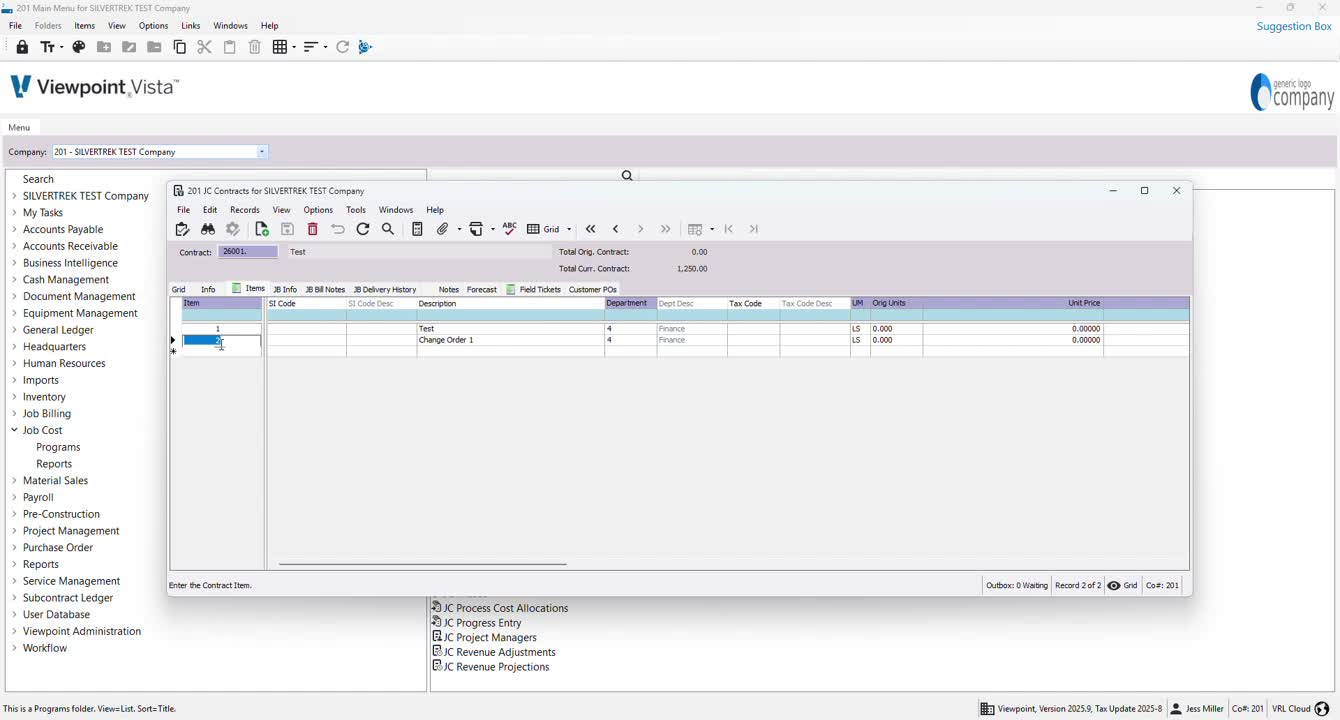The width and height of the screenshot is (1340, 720).
Task: Open the calculator icon in JC Contracts
Action: 418,229
